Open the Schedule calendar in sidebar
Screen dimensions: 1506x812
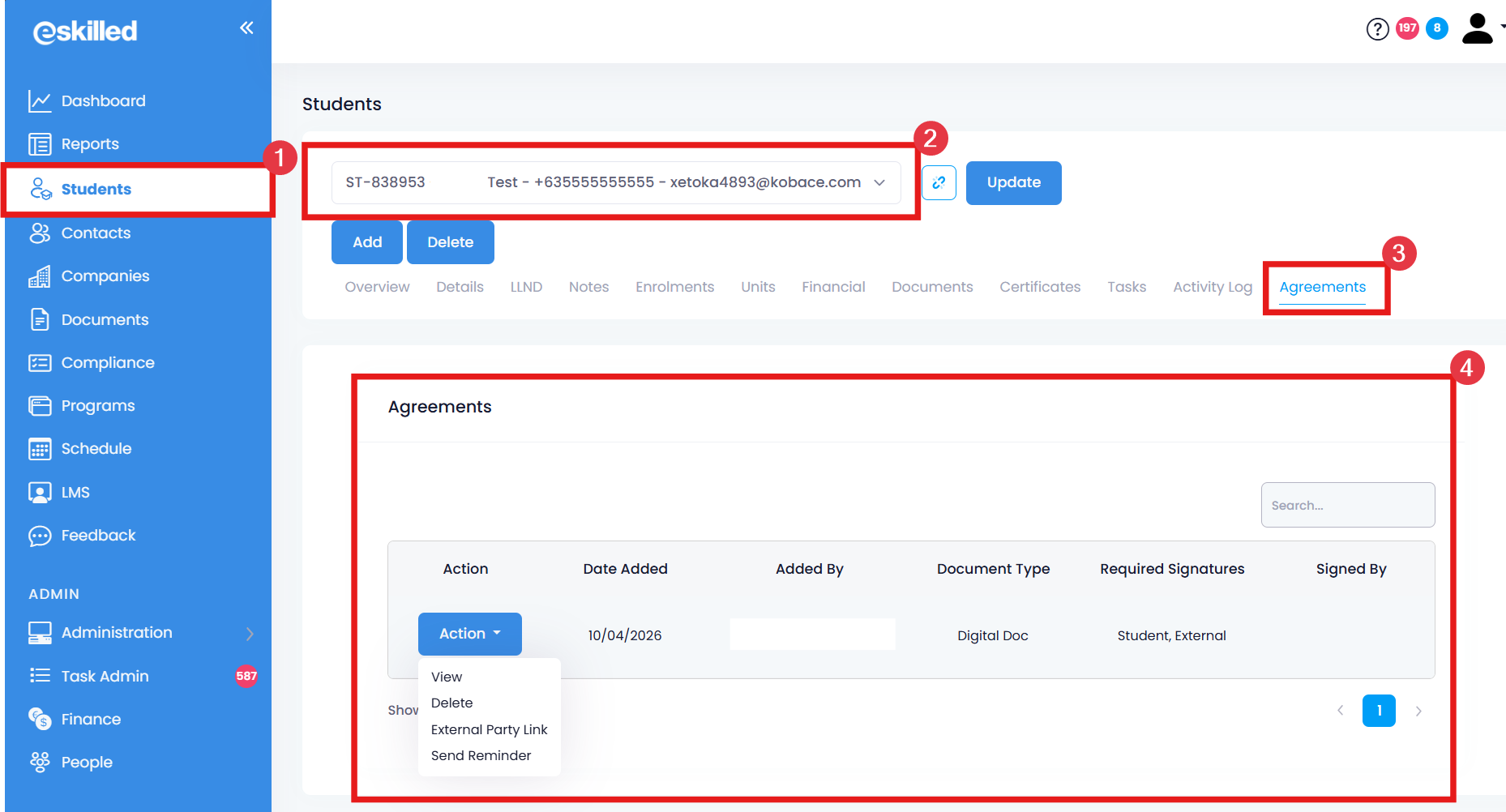[x=96, y=449]
